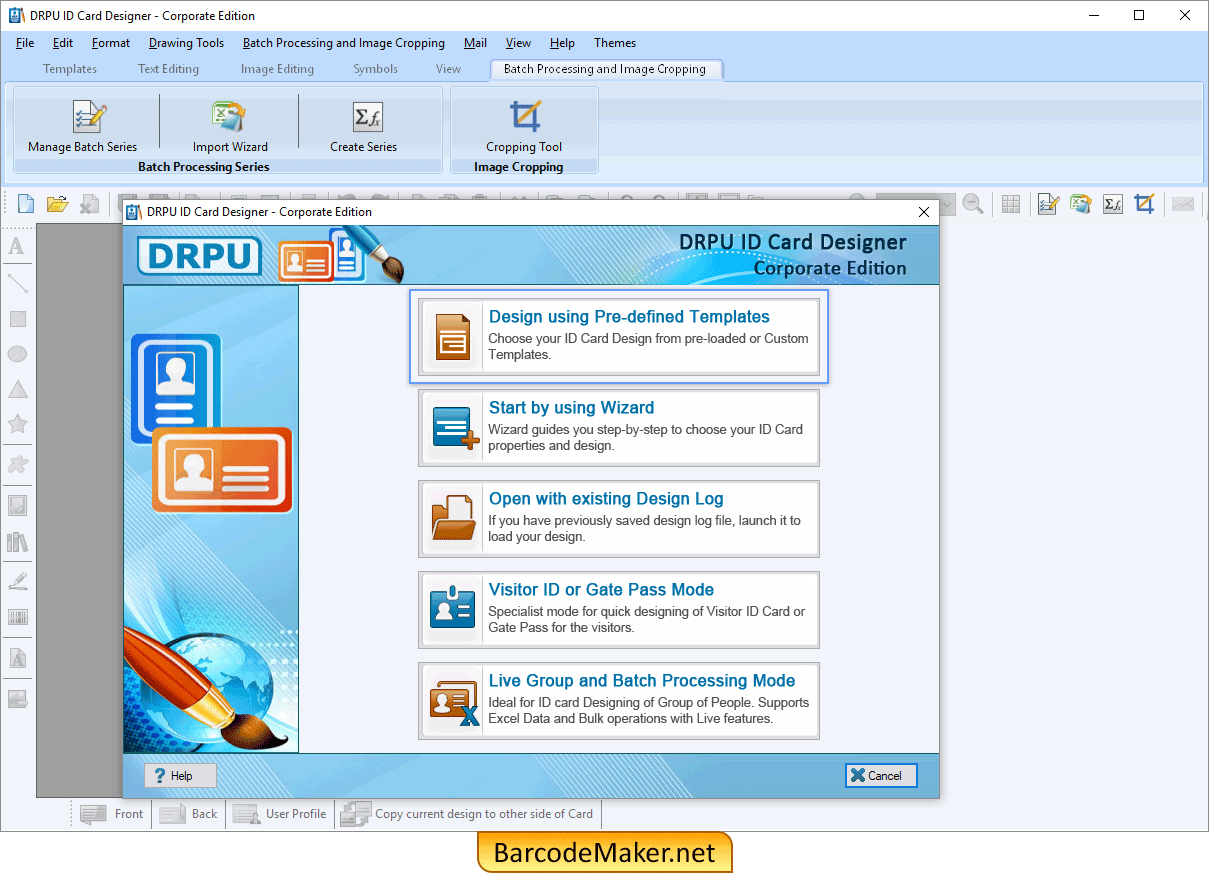1209x873 pixels.
Task: Open the Drawing Tools menu
Action: coord(186,43)
